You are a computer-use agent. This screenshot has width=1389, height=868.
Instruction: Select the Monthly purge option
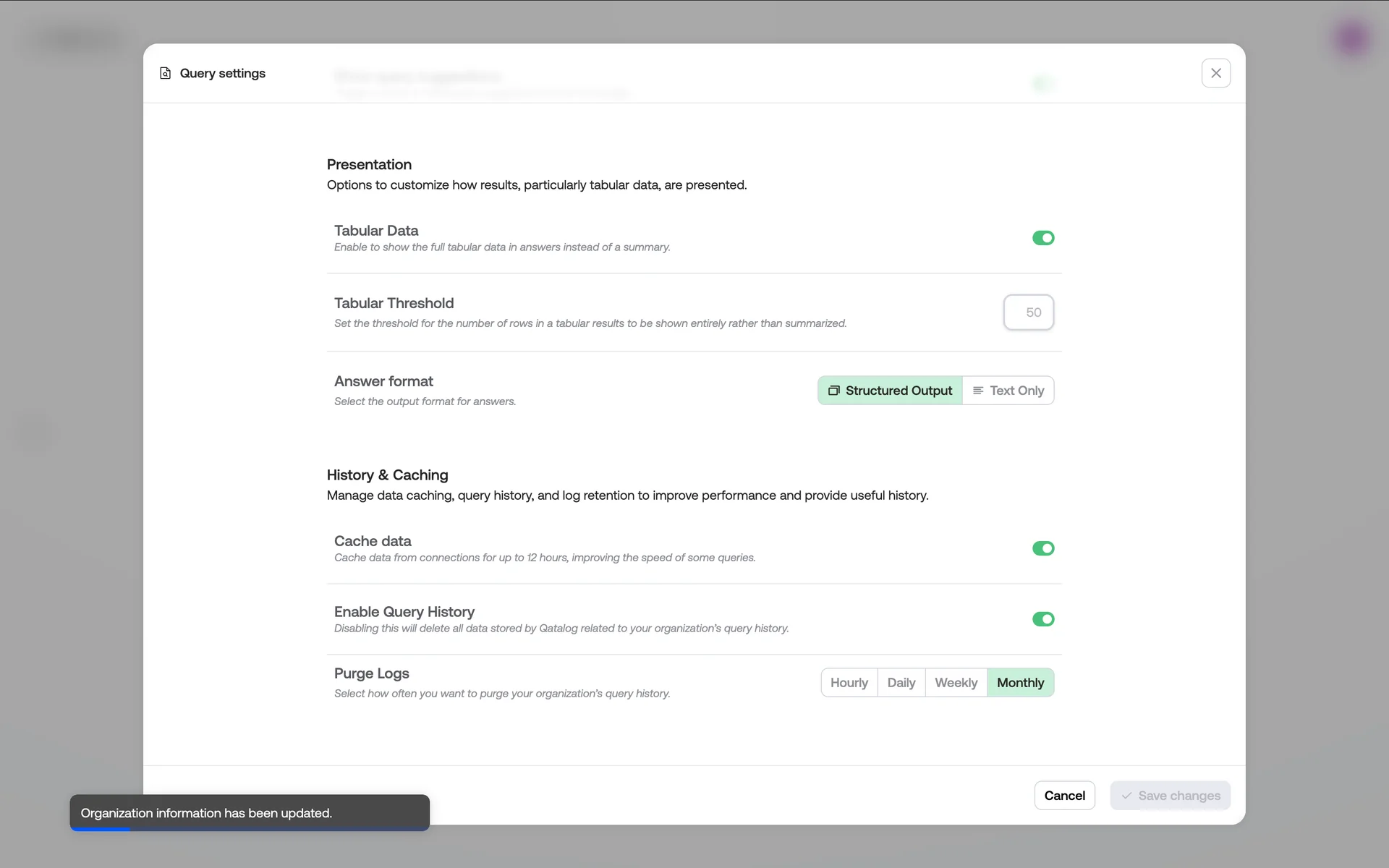pyautogui.click(x=1020, y=683)
